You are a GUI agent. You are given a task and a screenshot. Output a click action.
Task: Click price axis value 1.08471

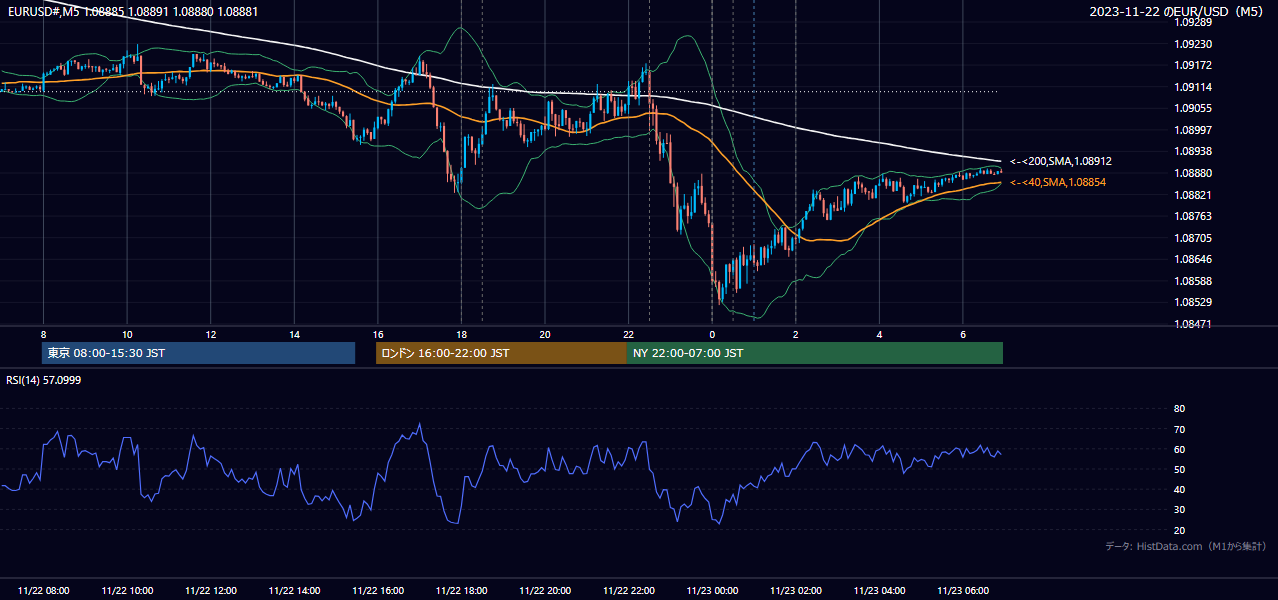[1193, 324]
